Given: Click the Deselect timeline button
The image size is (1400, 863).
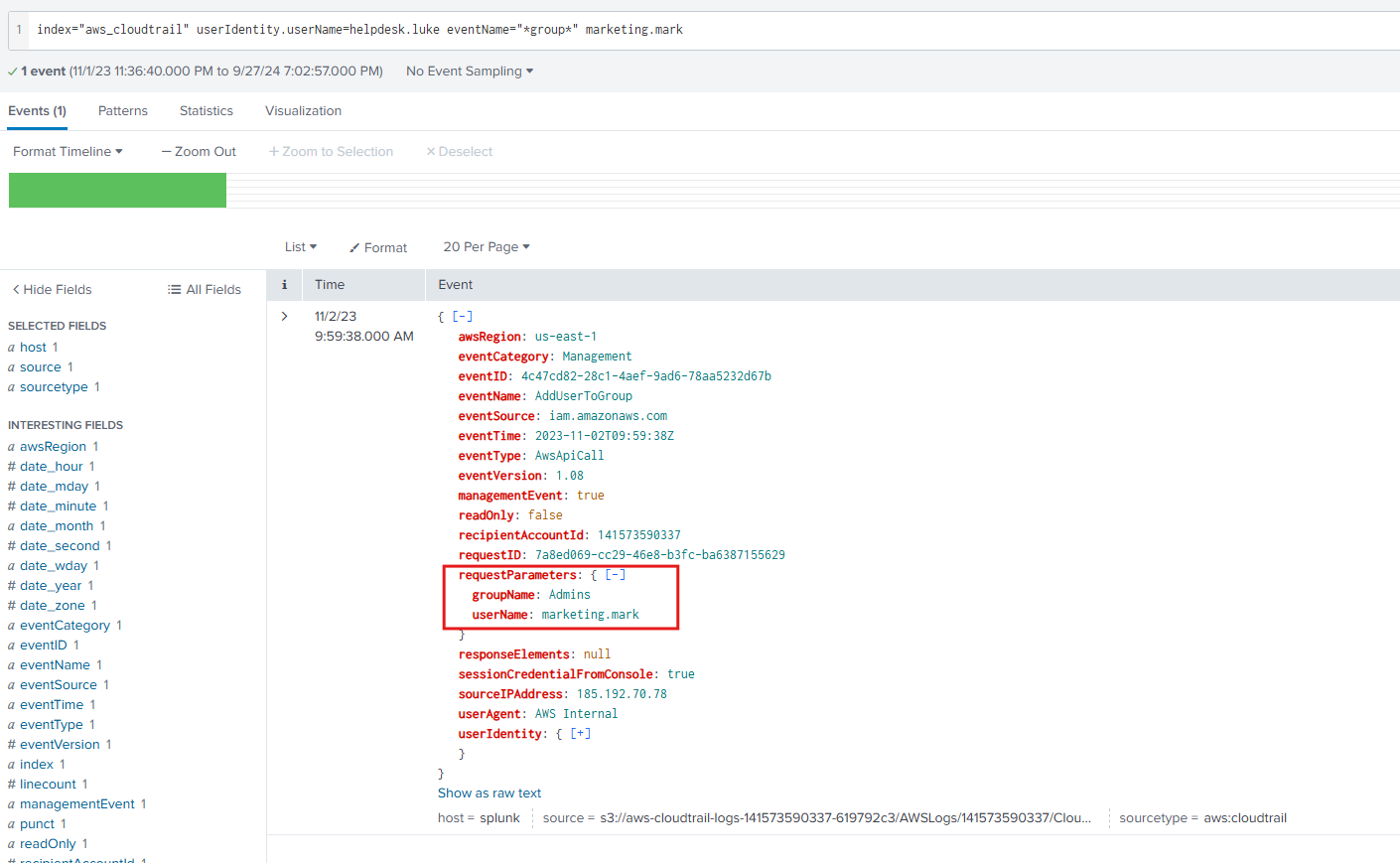Looking at the screenshot, I should click(x=459, y=152).
